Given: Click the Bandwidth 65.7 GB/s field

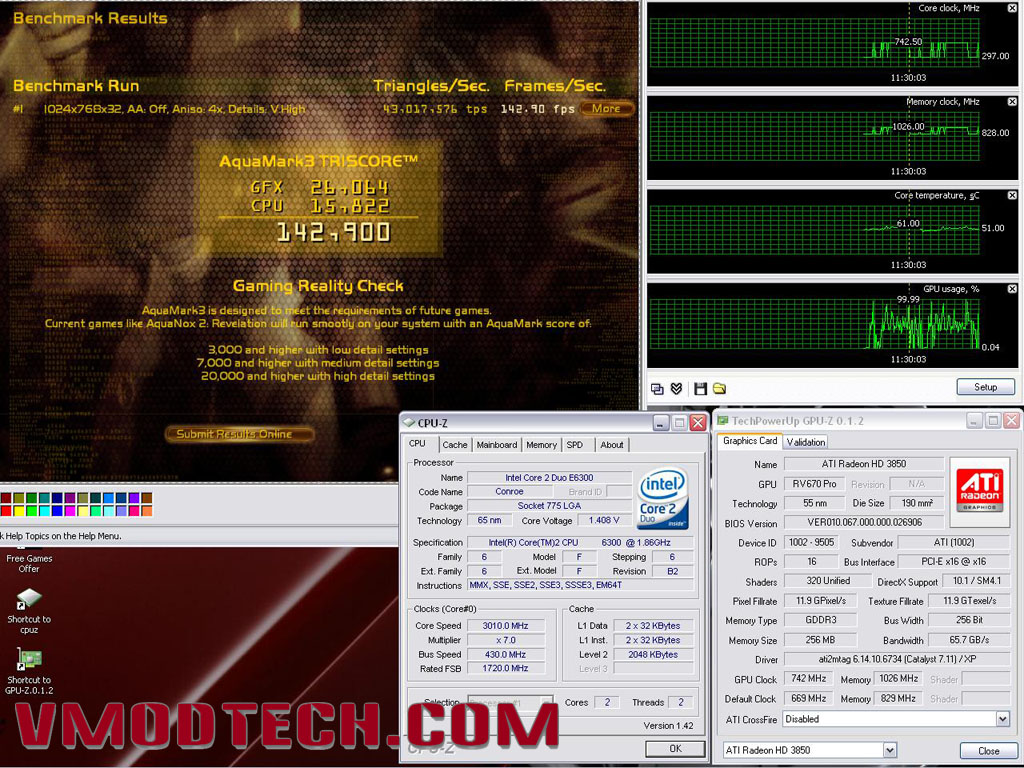Looking at the screenshot, I should tap(969, 640).
